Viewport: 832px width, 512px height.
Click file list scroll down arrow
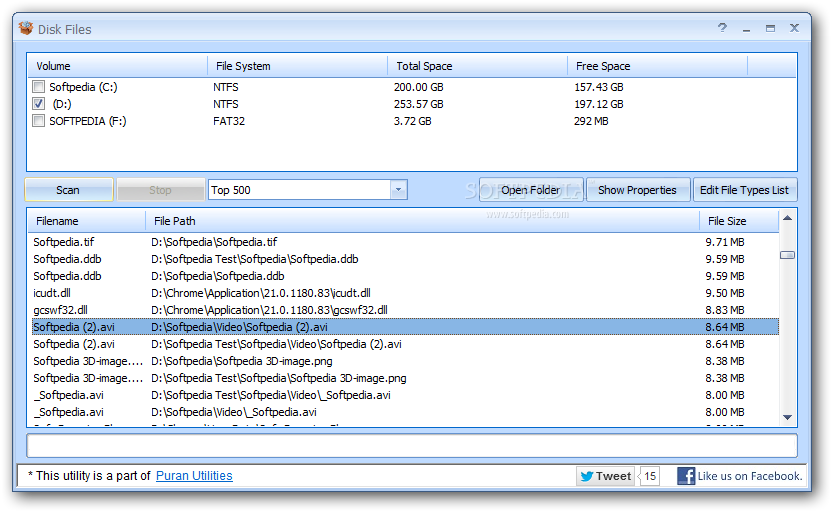[x=787, y=418]
